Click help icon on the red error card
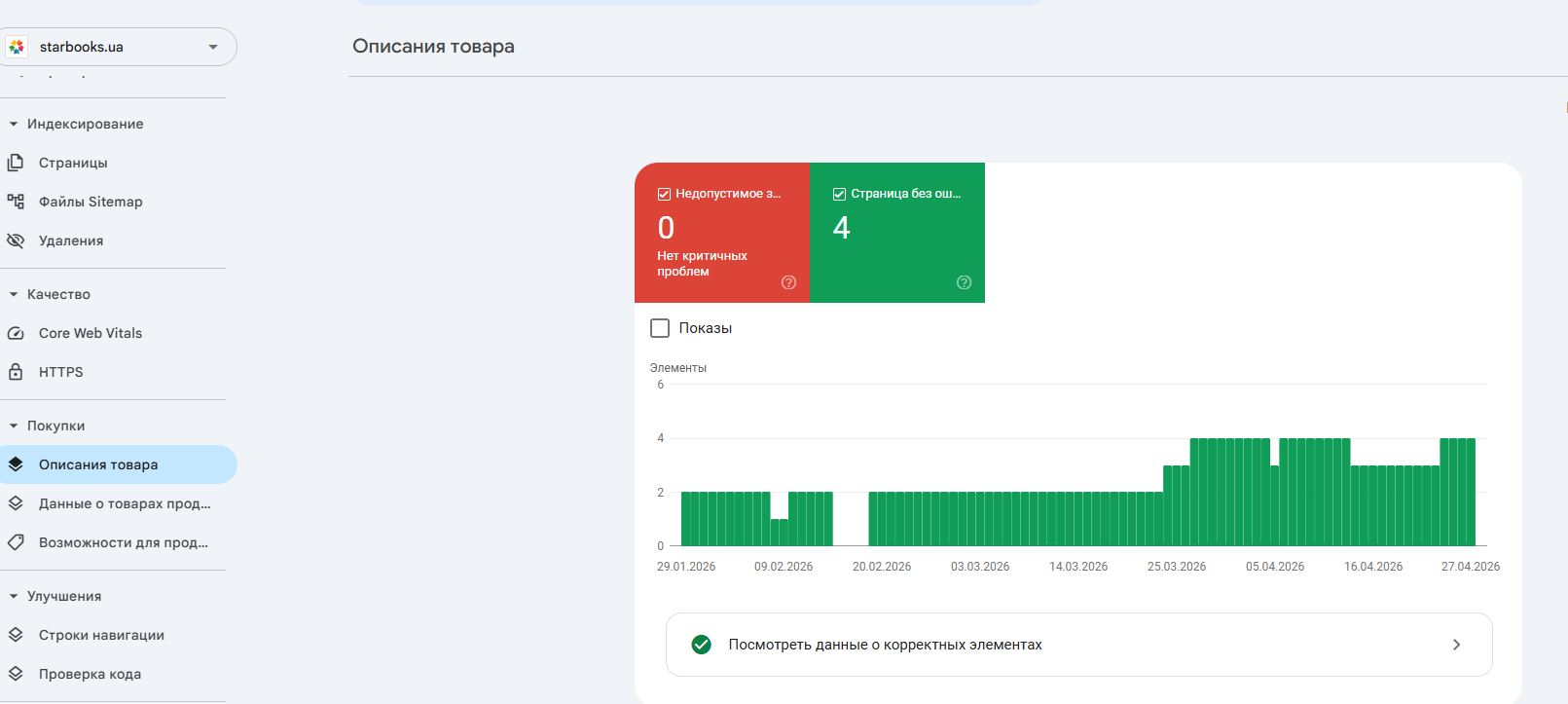 pyautogui.click(x=788, y=282)
